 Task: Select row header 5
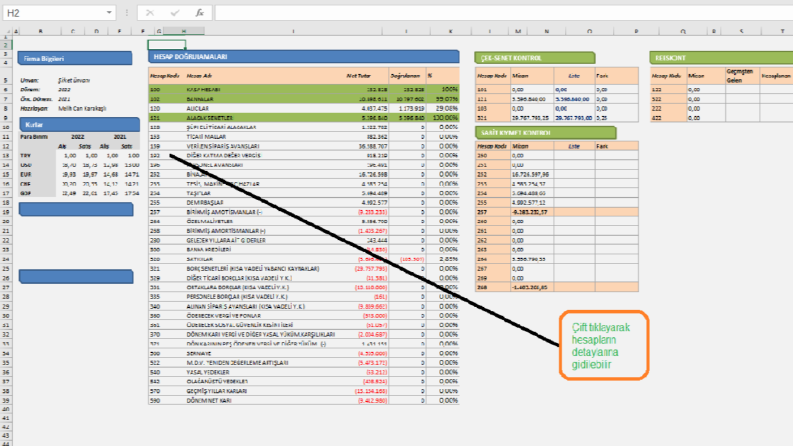point(6,80)
